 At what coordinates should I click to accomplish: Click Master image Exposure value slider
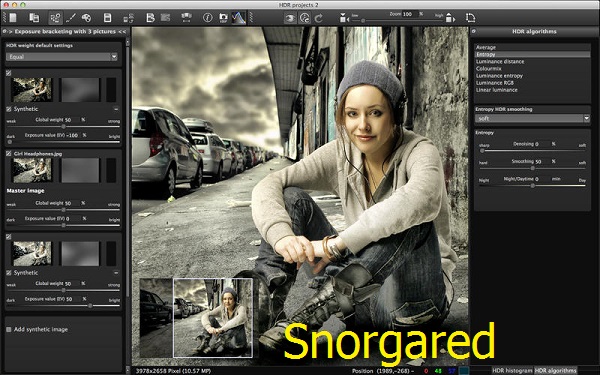click(x=63, y=225)
